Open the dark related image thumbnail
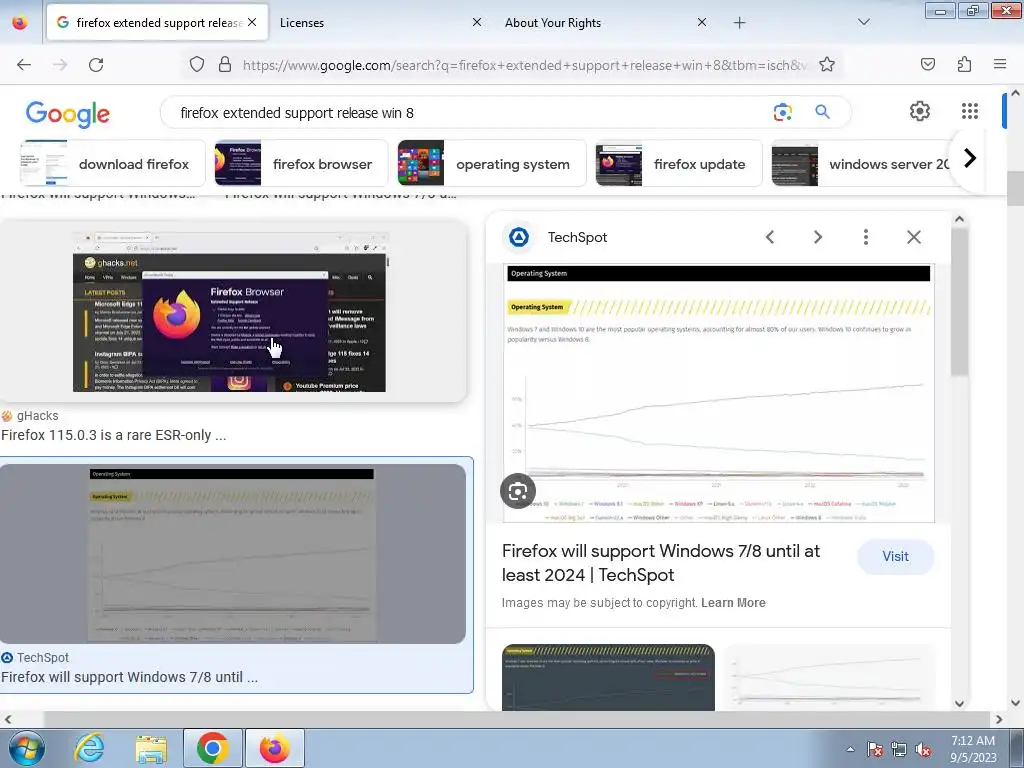Screen dimensions: 1024x768 [x=608, y=677]
